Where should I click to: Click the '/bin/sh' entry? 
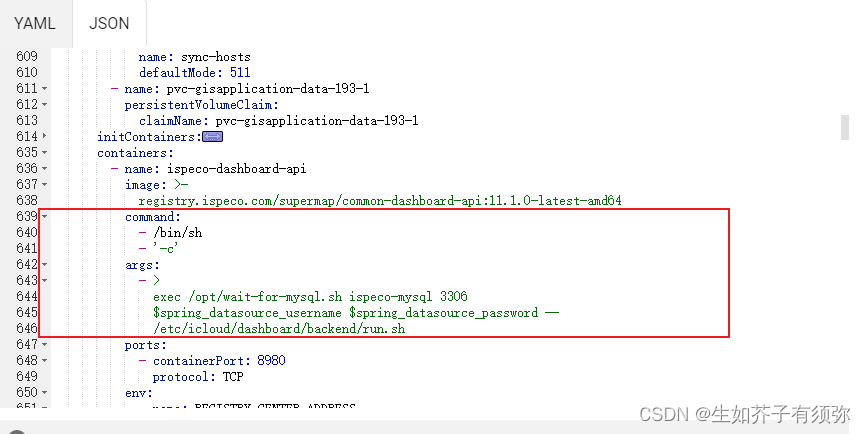pos(178,233)
